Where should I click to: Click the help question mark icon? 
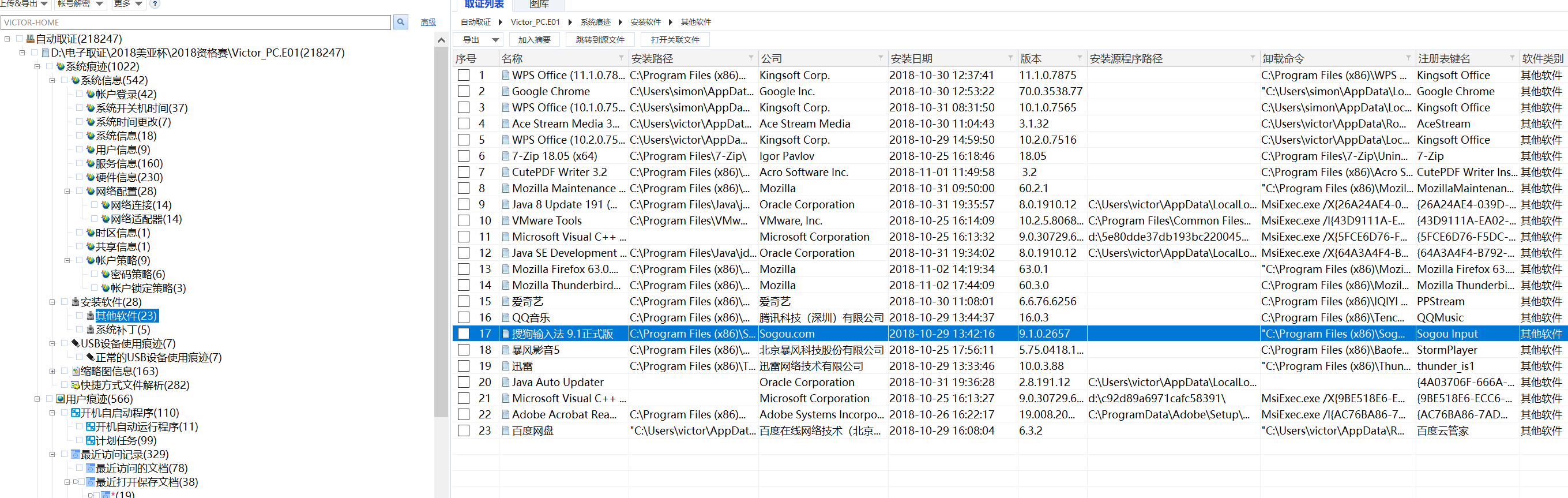(x=155, y=3)
